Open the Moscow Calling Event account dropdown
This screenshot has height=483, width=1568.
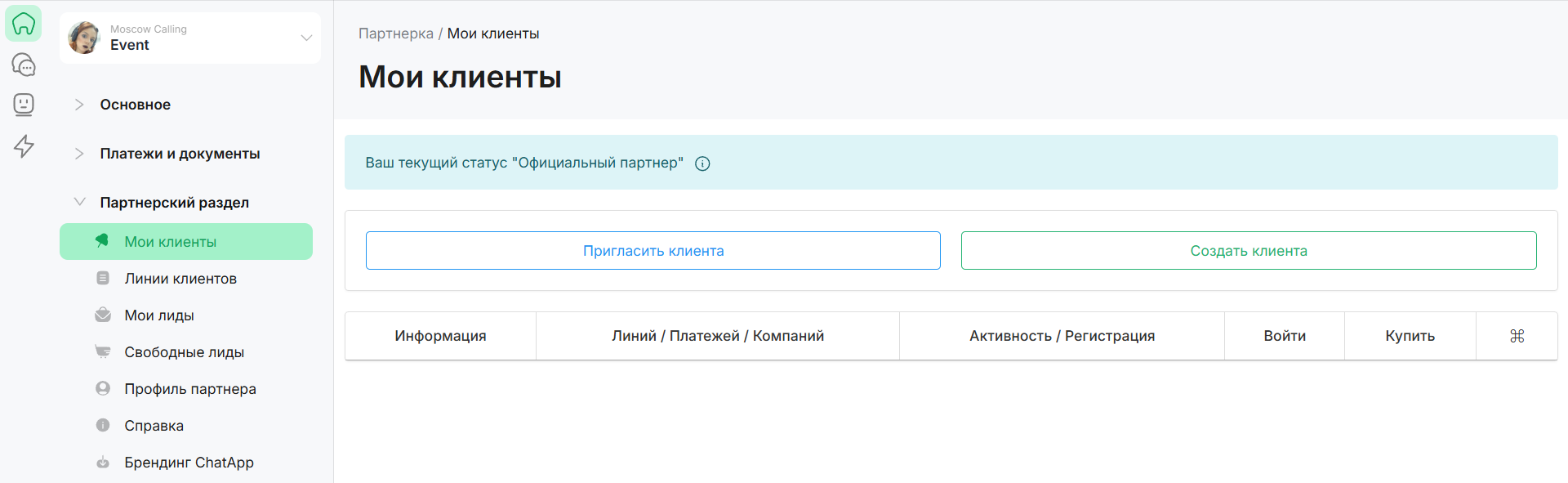coord(306,38)
